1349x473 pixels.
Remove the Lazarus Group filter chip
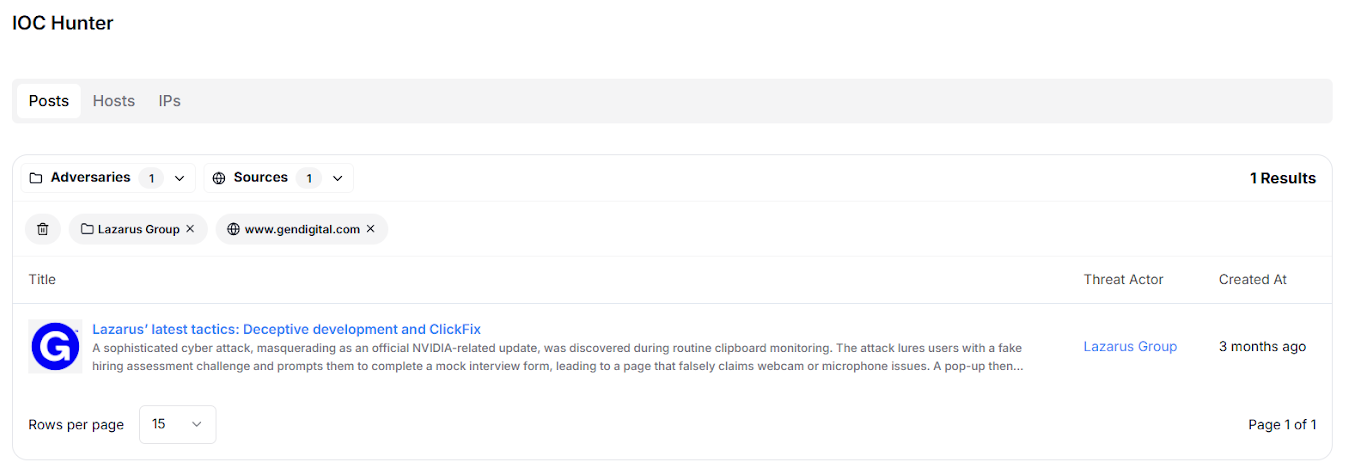(x=190, y=229)
